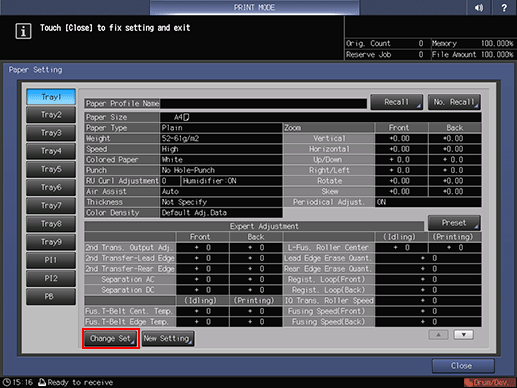
Task: Tap the Ready to receive printer icon
Action: (x=42, y=382)
